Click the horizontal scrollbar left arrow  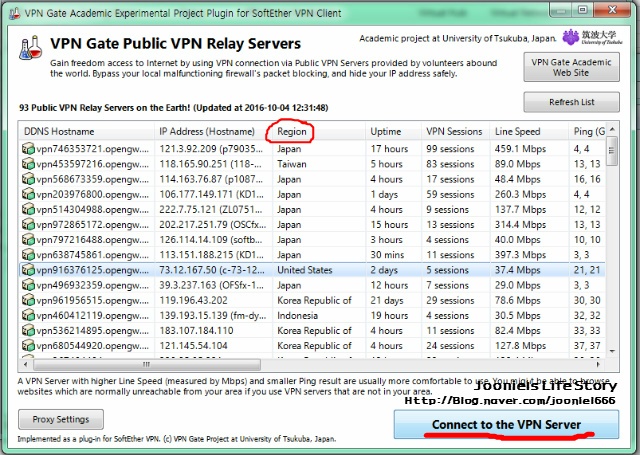point(26,364)
